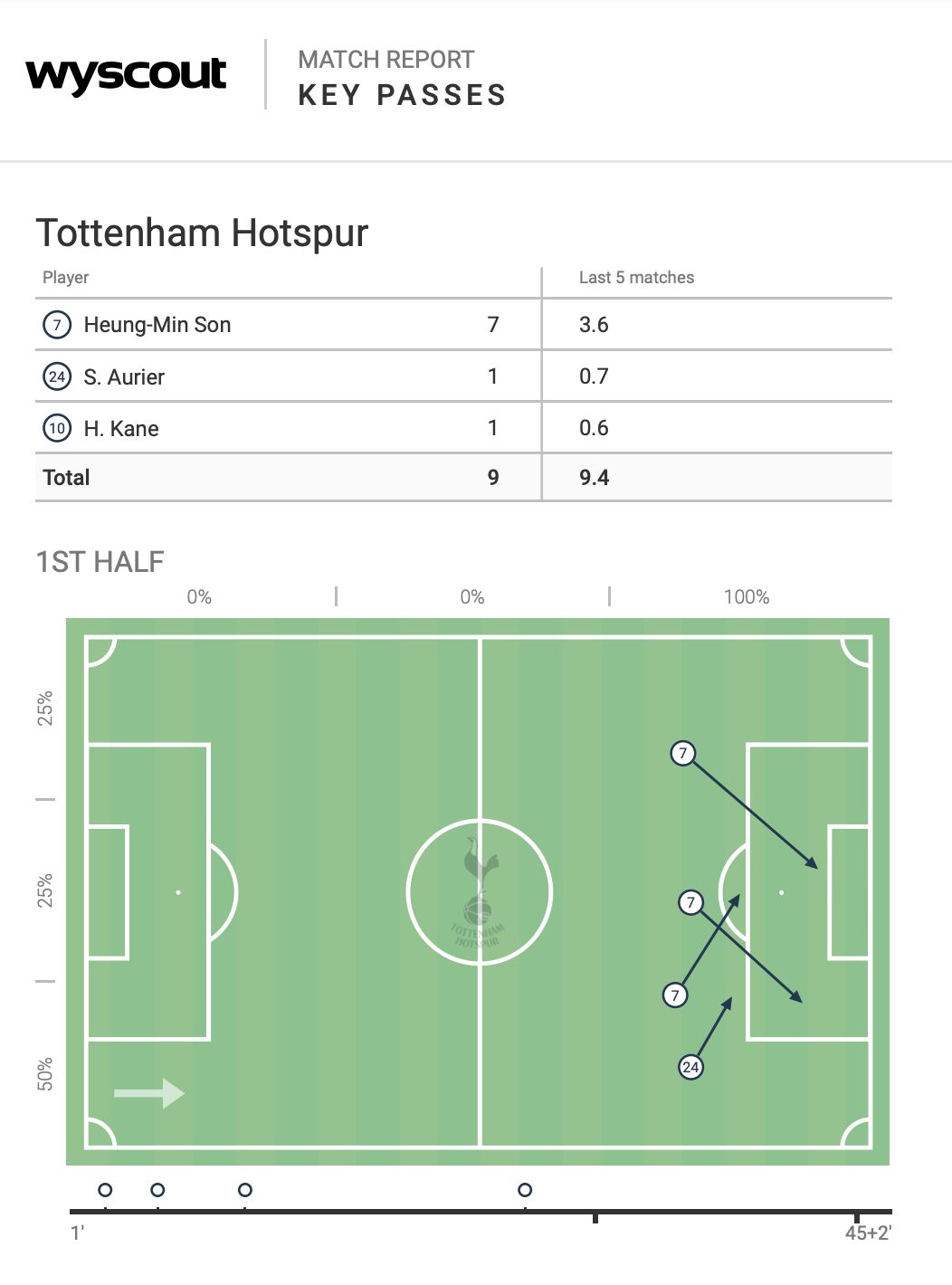The width and height of the screenshot is (952, 1285).
Task: Select the topmost number 7 marker on pitch
Action: 683,753
